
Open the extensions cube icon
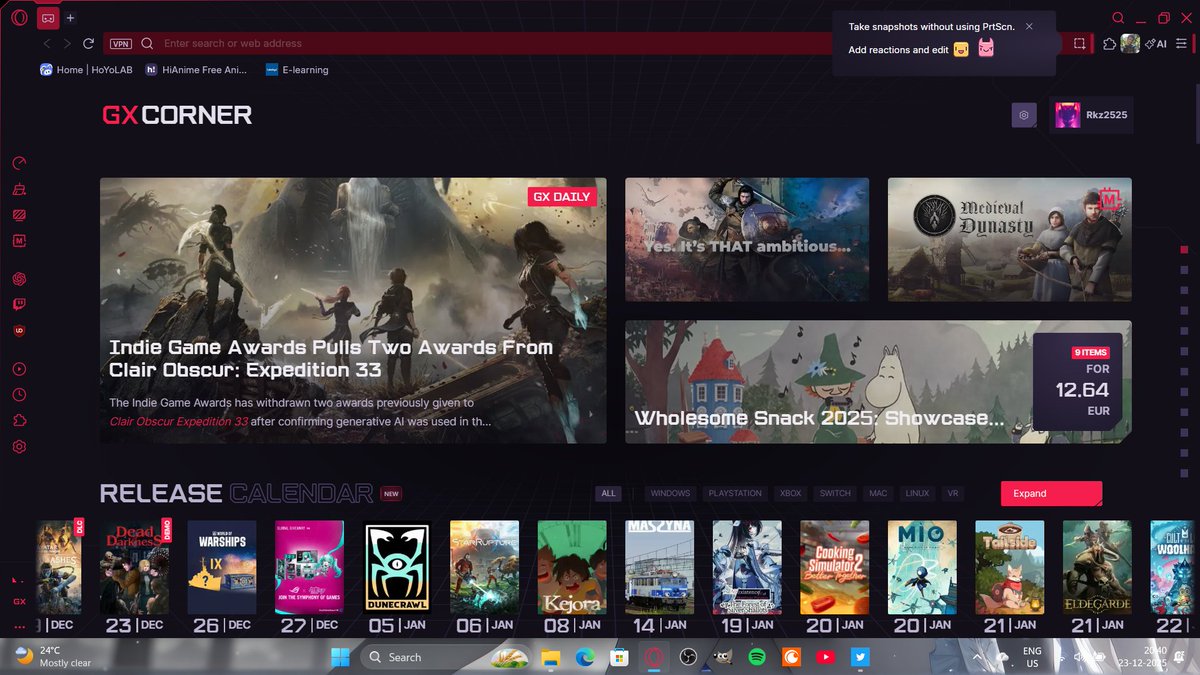(x=1109, y=44)
